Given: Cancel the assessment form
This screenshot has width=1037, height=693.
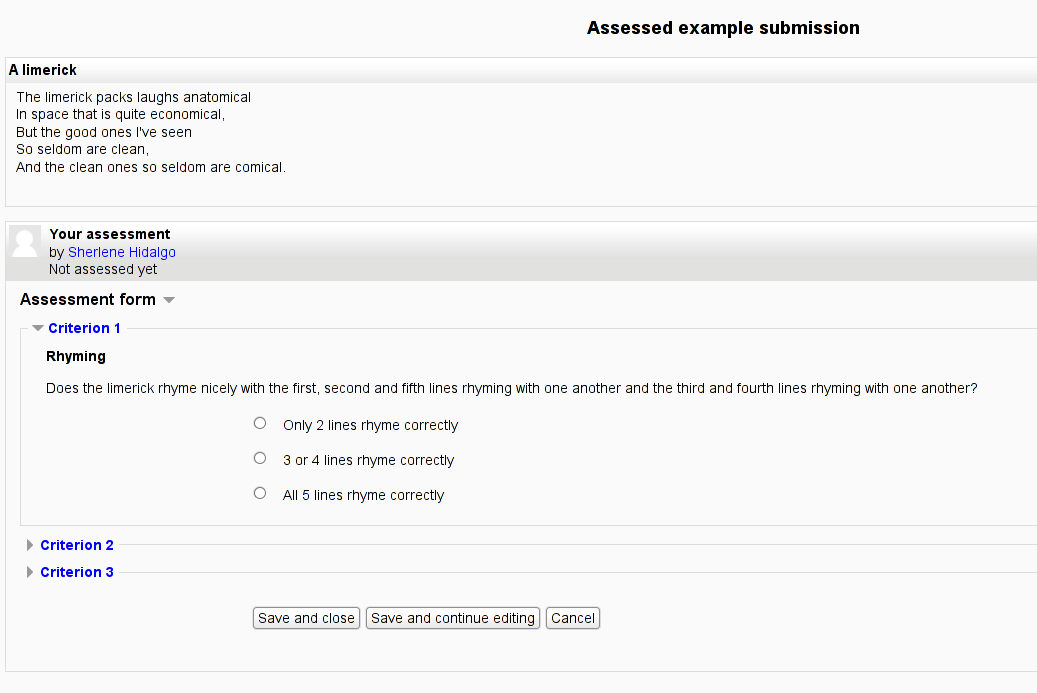Looking at the screenshot, I should (573, 618).
